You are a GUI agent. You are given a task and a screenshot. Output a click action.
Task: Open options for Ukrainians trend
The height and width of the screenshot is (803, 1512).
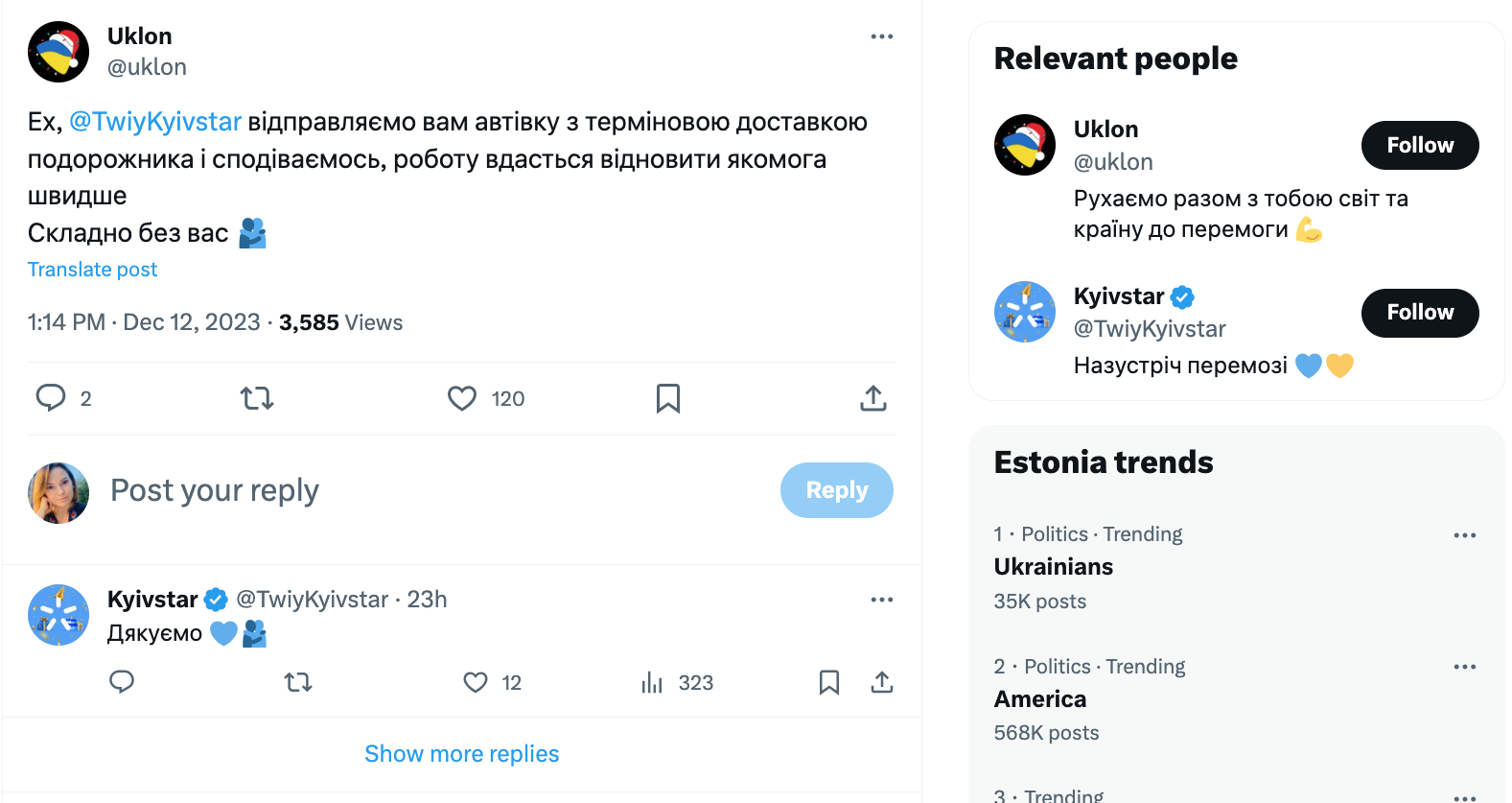pyautogui.click(x=1464, y=535)
